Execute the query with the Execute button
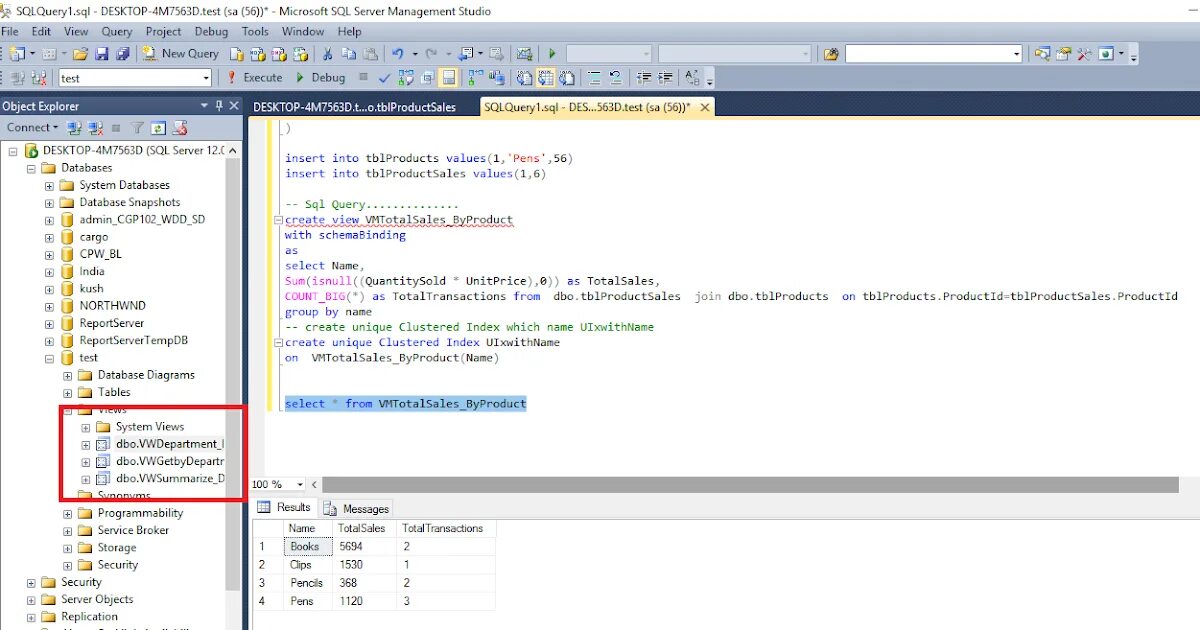1200x630 pixels. click(x=254, y=77)
